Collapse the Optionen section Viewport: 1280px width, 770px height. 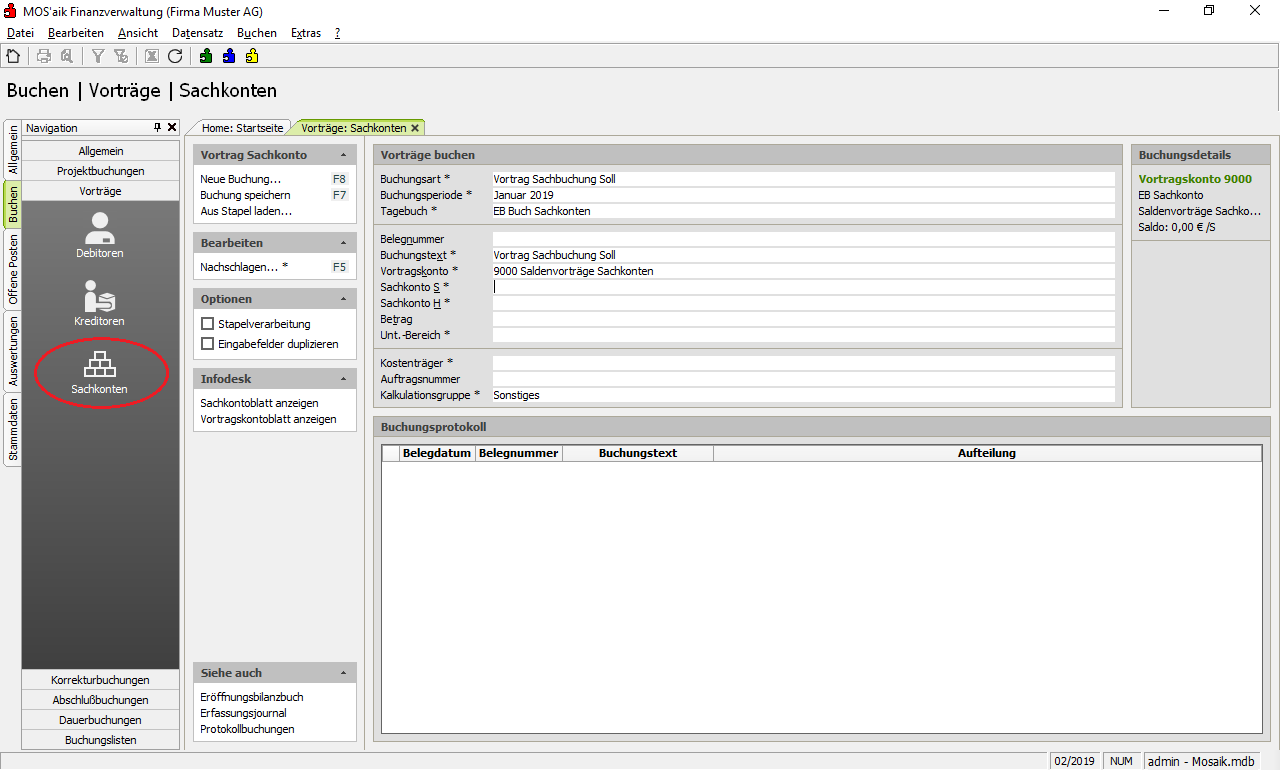click(x=343, y=300)
